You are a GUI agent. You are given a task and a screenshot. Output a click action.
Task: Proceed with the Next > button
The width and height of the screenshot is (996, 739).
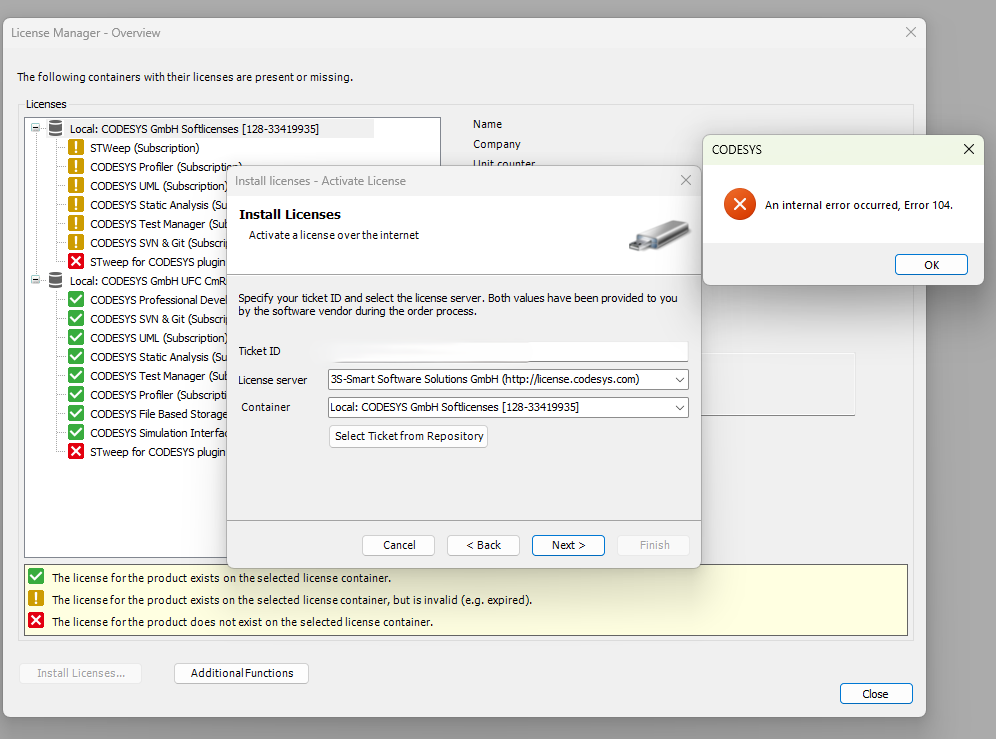click(x=569, y=545)
